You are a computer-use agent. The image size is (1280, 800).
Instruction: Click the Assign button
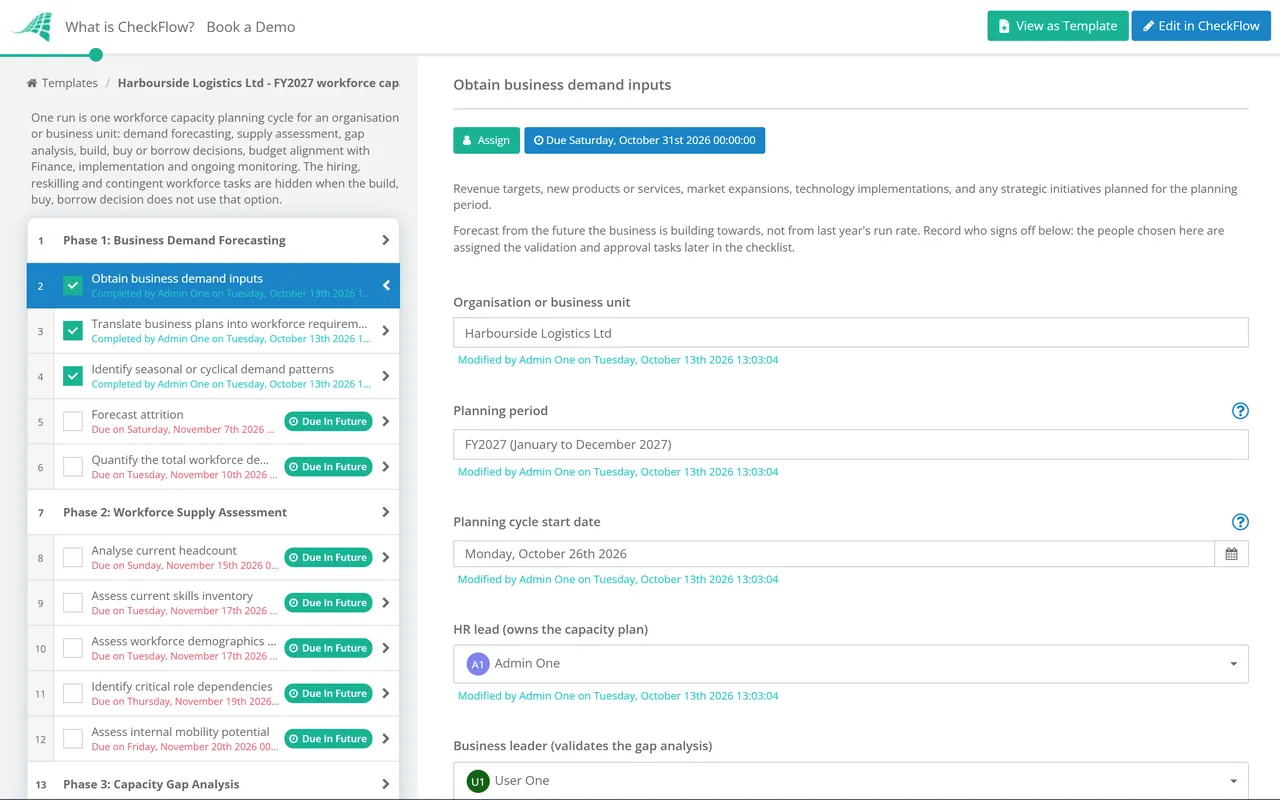tap(487, 140)
